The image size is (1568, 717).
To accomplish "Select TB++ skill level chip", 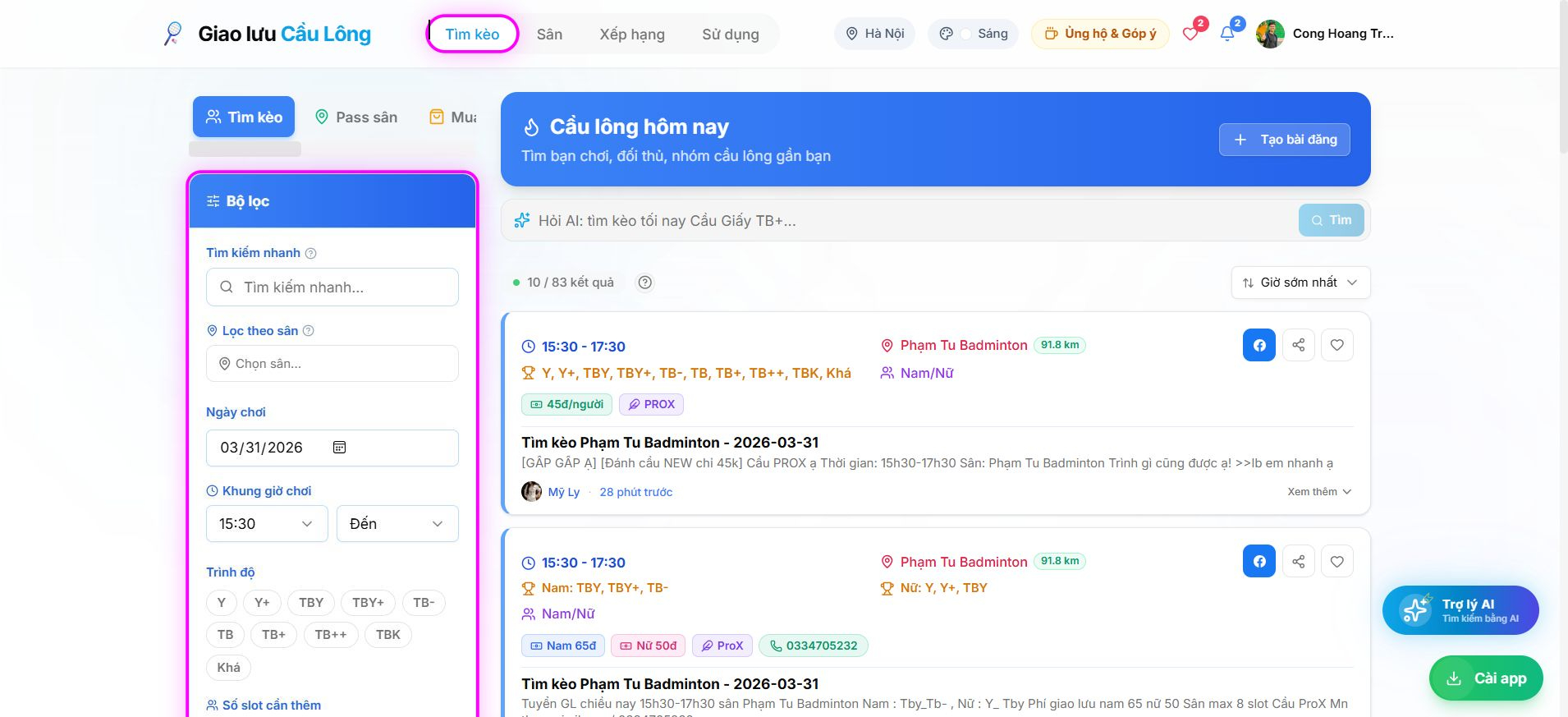I will tap(331, 635).
